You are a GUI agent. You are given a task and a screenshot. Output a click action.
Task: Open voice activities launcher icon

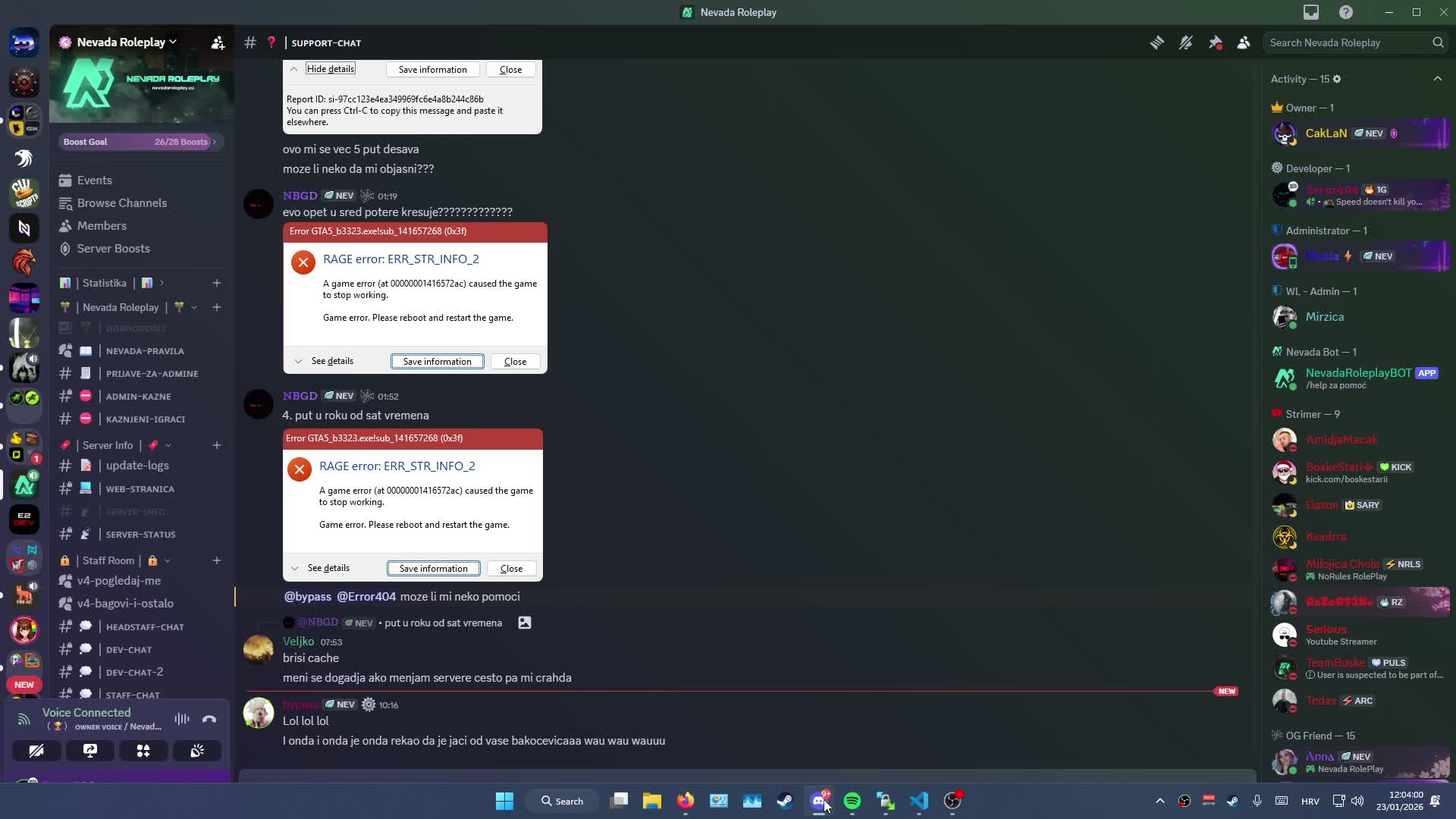tap(143, 751)
